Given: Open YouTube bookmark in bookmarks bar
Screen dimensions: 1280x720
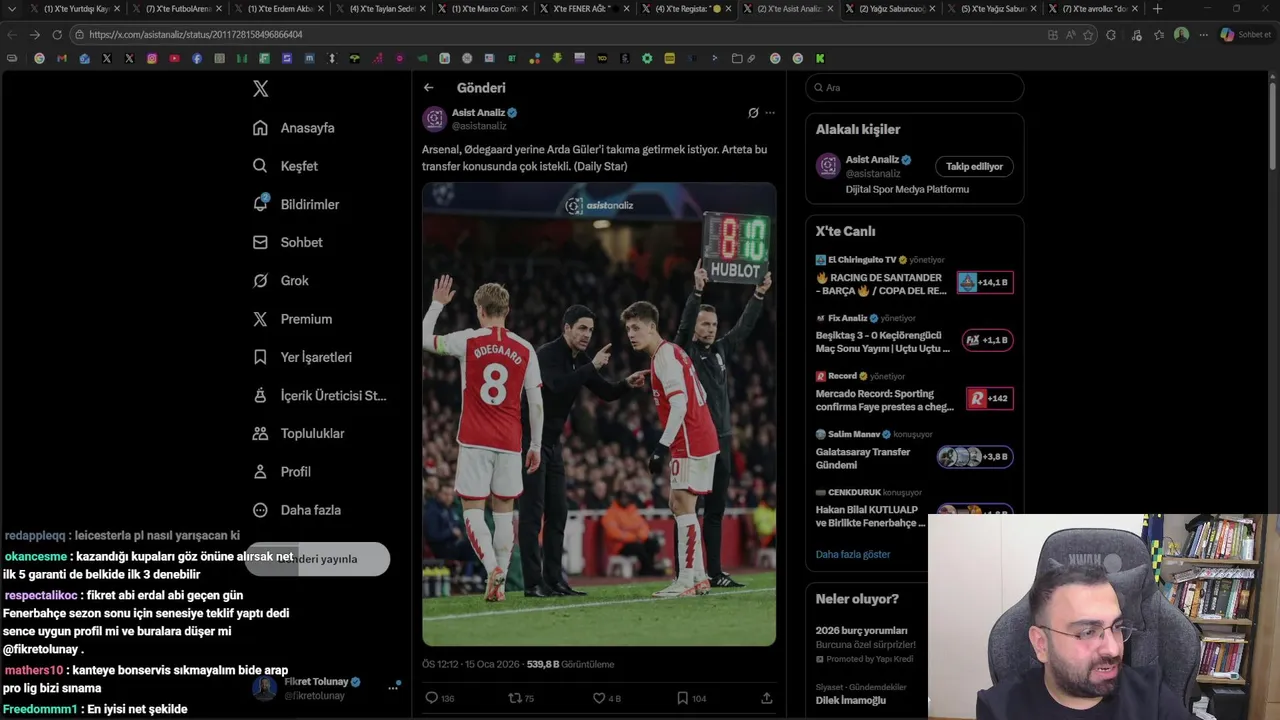Looking at the screenshot, I should [174, 58].
